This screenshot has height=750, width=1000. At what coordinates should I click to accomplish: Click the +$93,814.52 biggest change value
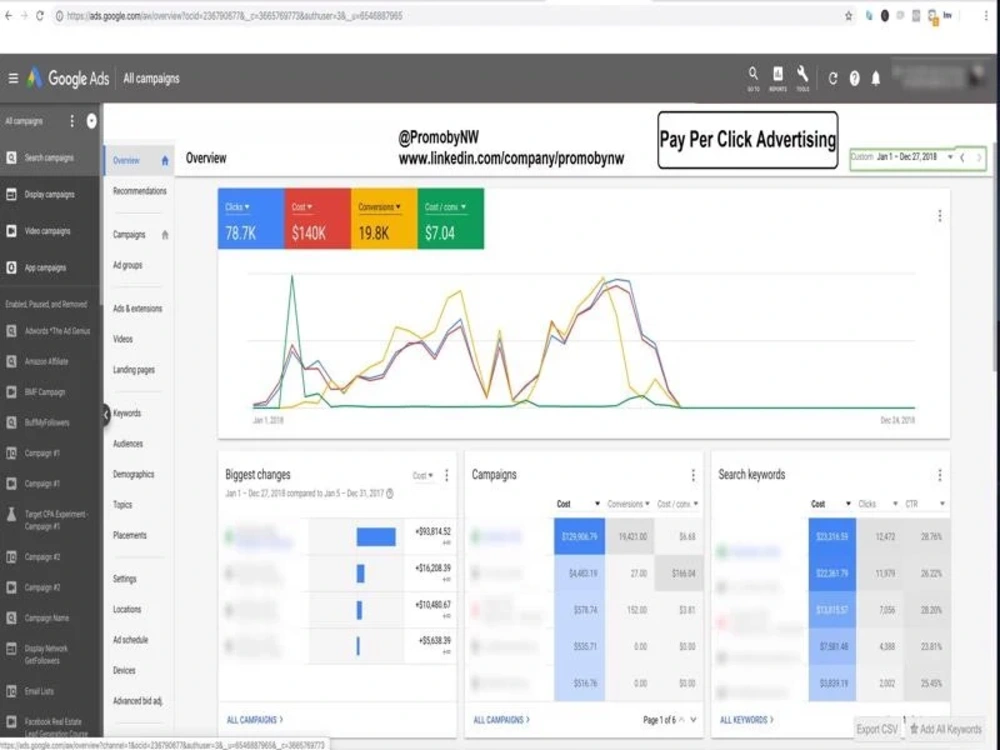(433, 531)
